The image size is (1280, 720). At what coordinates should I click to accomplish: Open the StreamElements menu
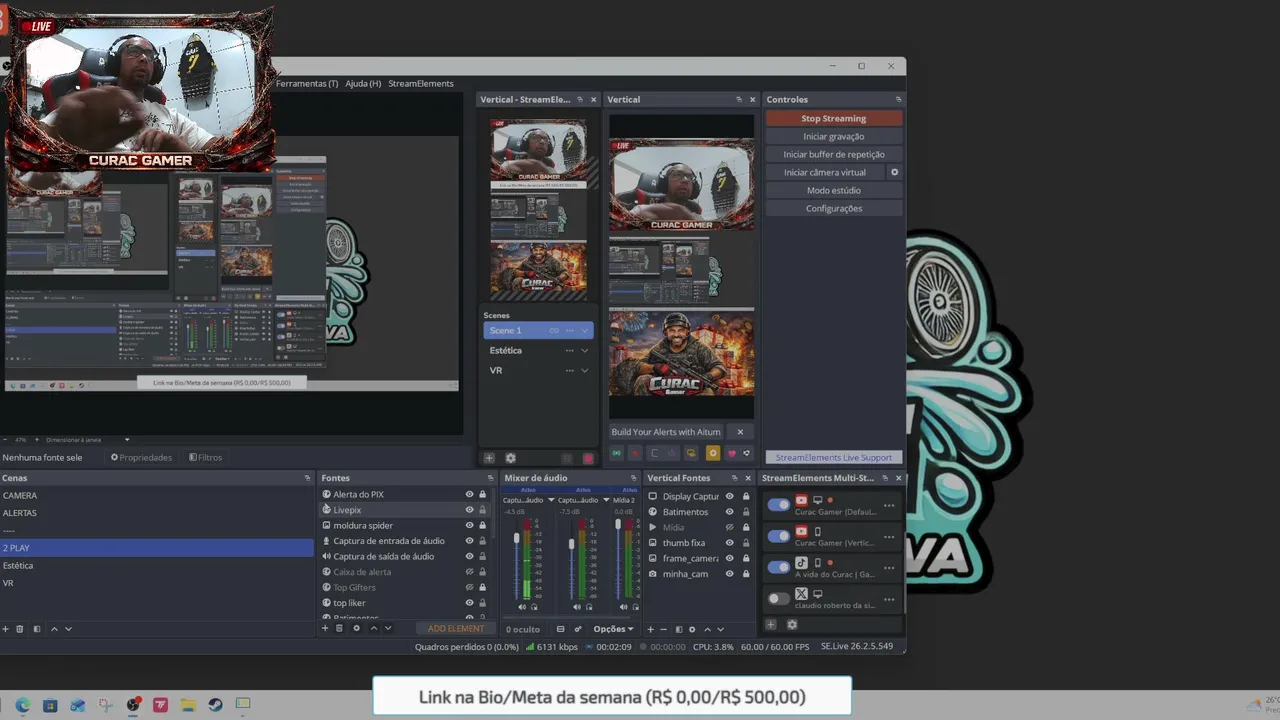(x=421, y=83)
